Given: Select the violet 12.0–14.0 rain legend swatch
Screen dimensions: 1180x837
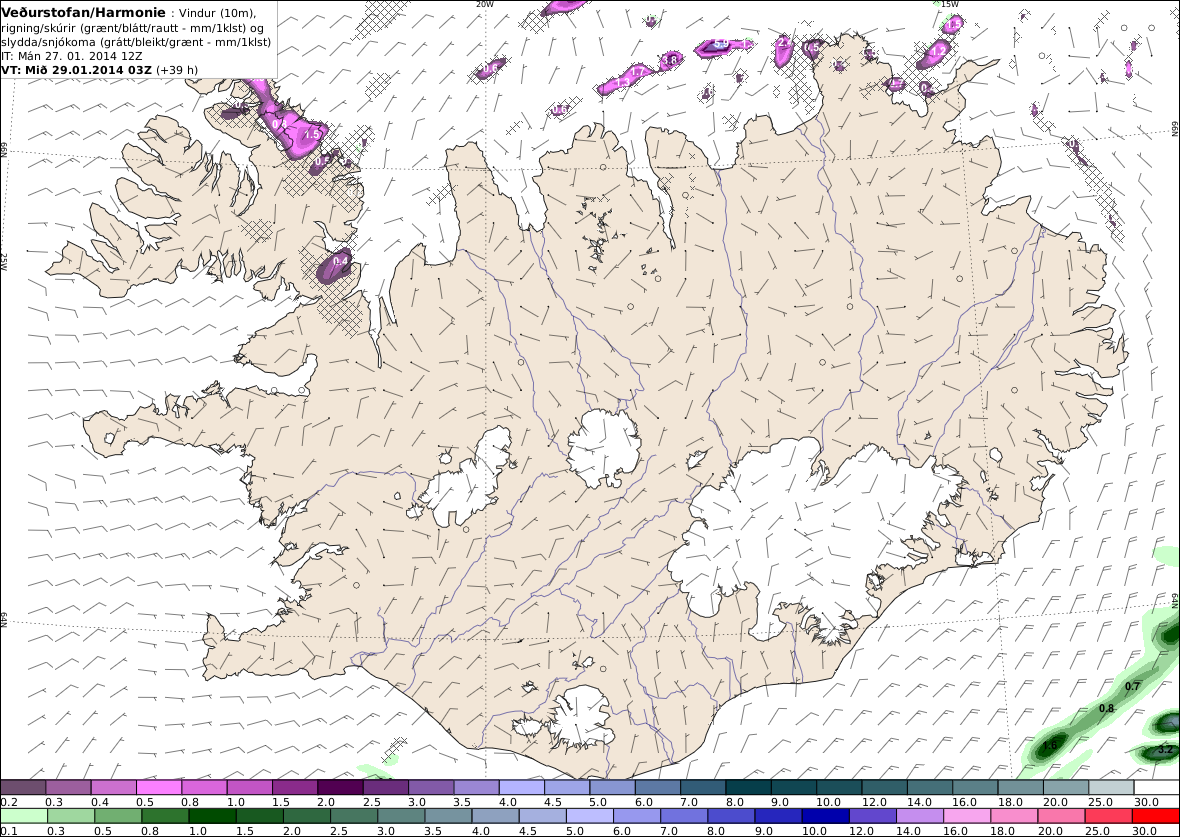Looking at the screenshot, I should pyautogui.click(x=873, y=816).
